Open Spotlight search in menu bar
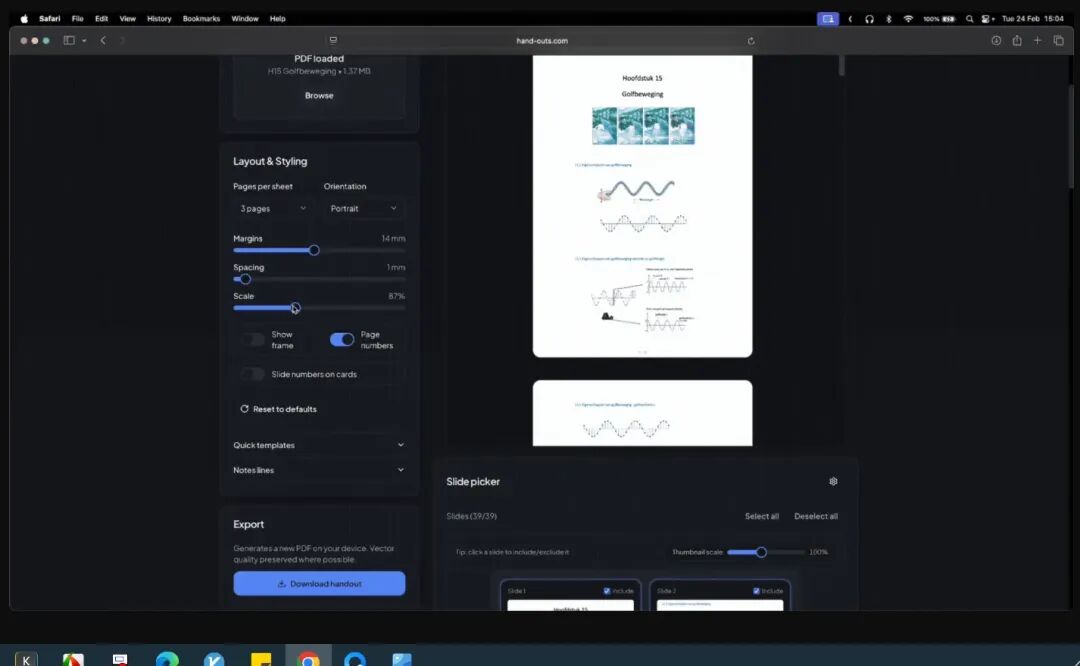 tap(969, 19)
